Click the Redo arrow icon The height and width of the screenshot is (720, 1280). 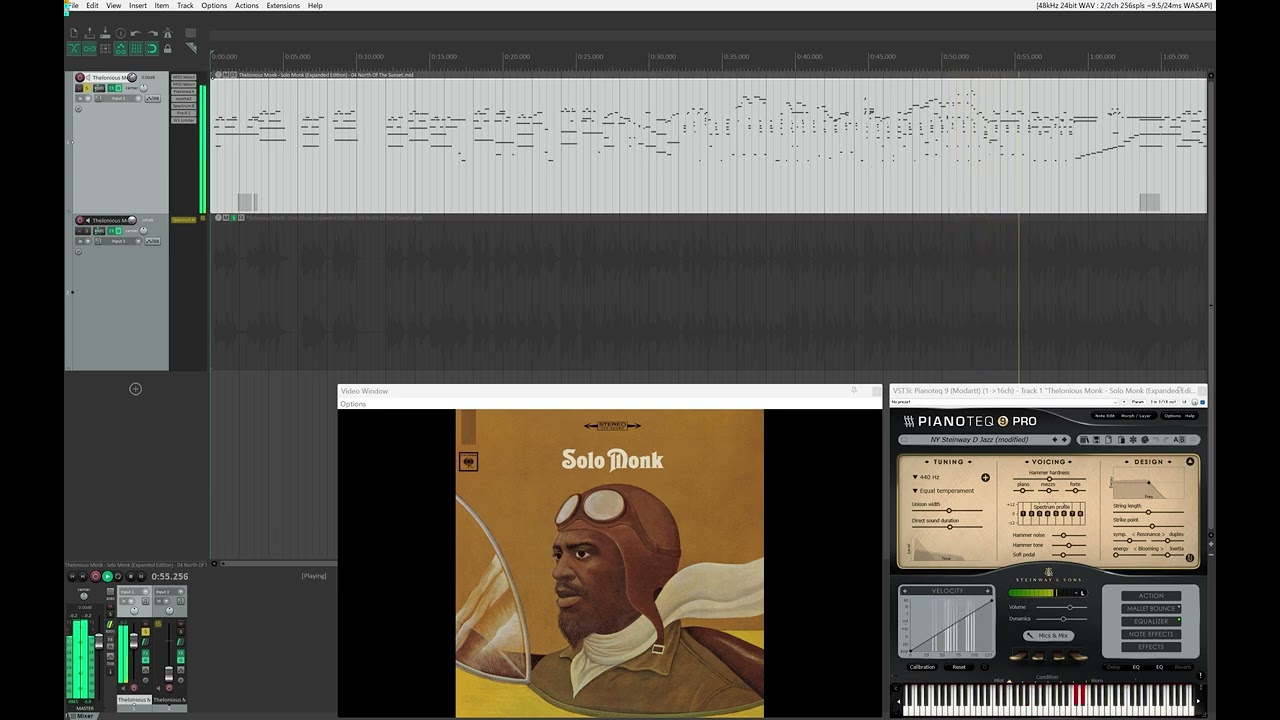click(152, 33)
